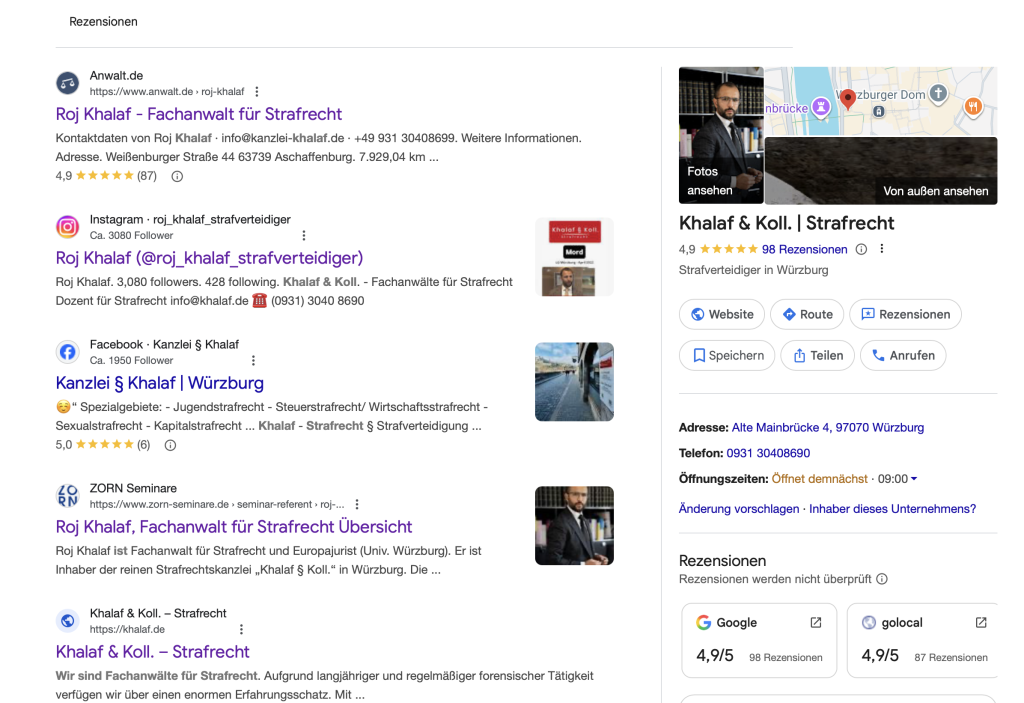Click the Route button
1024x703 pixels.
coord(807,314)
